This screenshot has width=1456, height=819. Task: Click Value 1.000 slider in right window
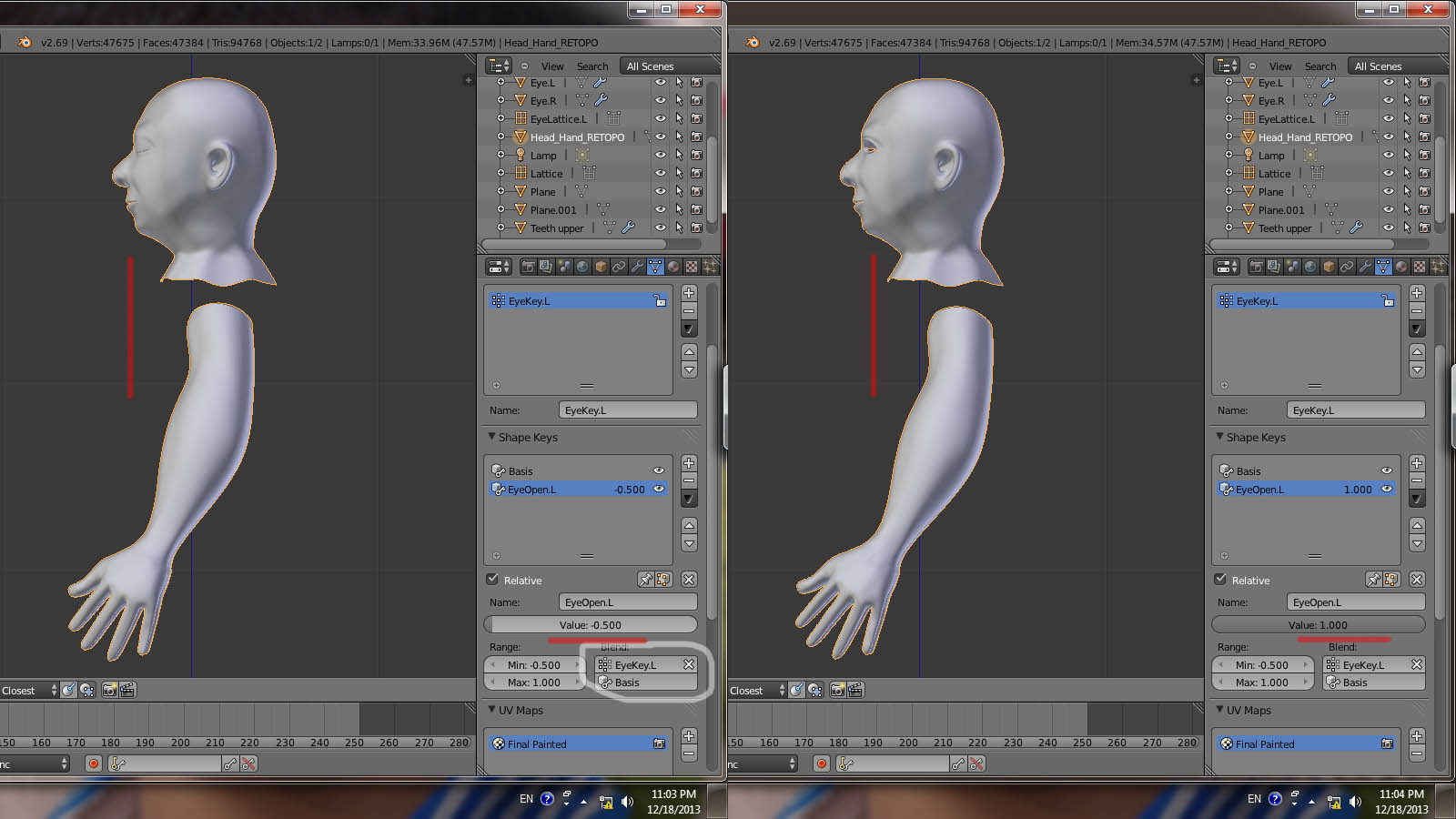[x=1319, y=624]
